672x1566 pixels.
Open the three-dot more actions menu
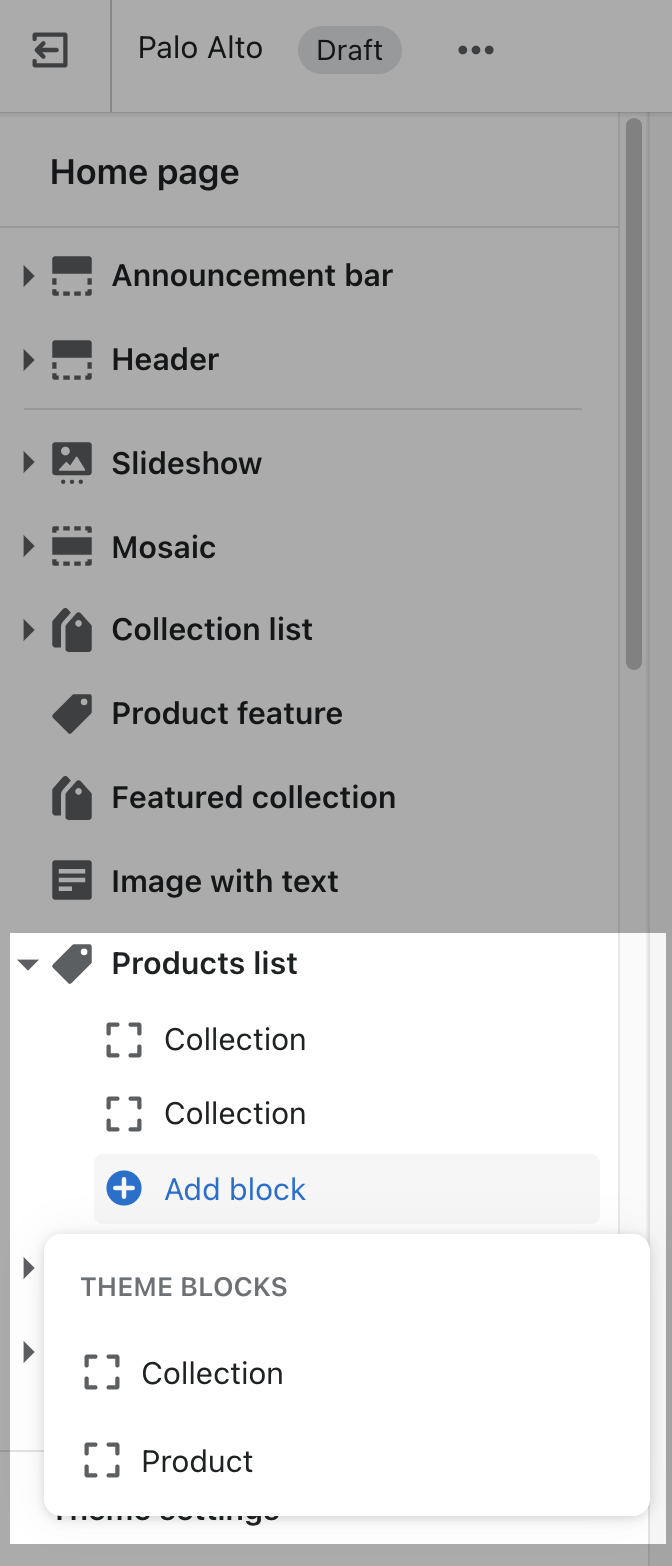tap(476, 50)
